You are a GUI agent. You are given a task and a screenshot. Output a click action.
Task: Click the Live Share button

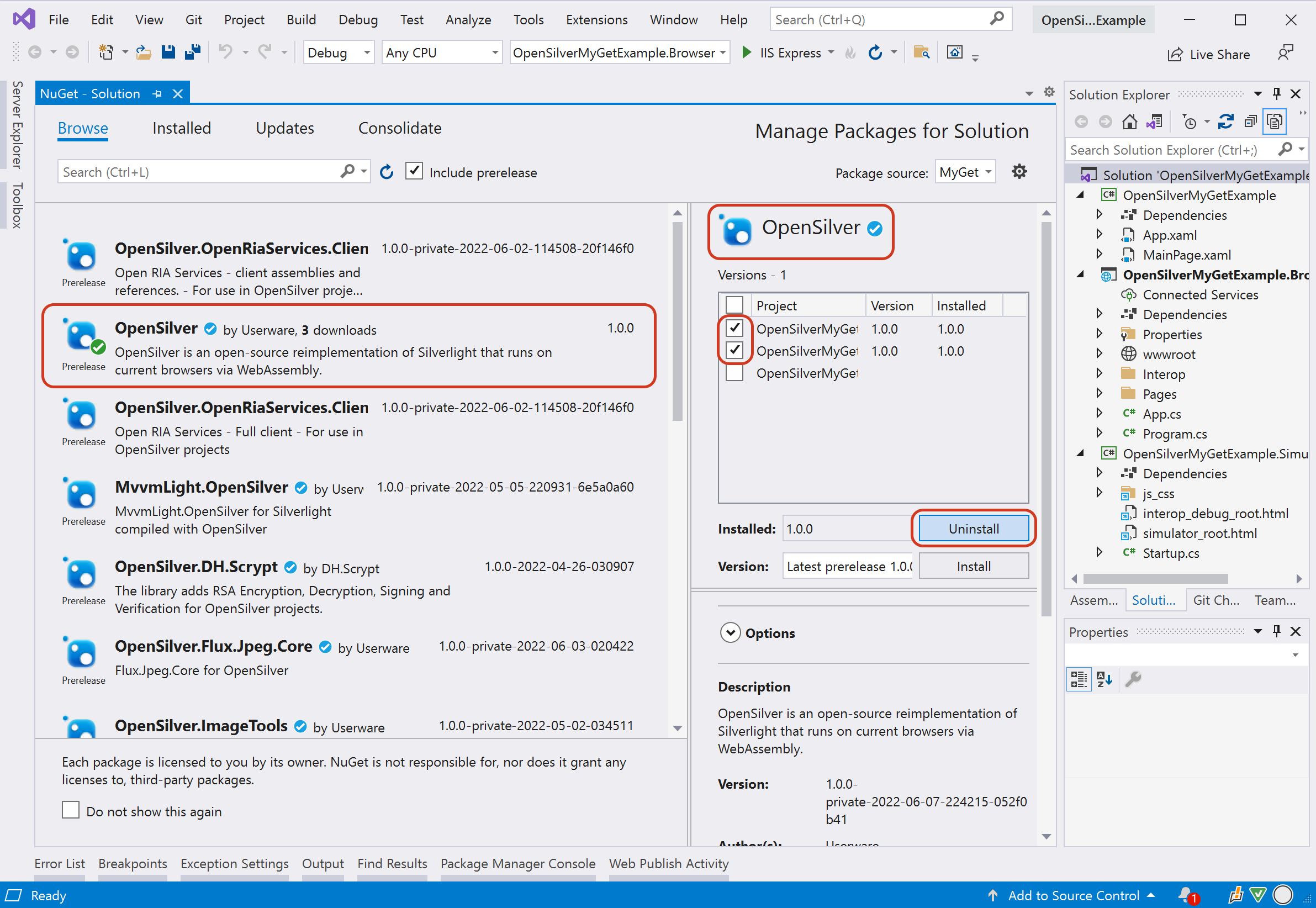point(1208,54)
